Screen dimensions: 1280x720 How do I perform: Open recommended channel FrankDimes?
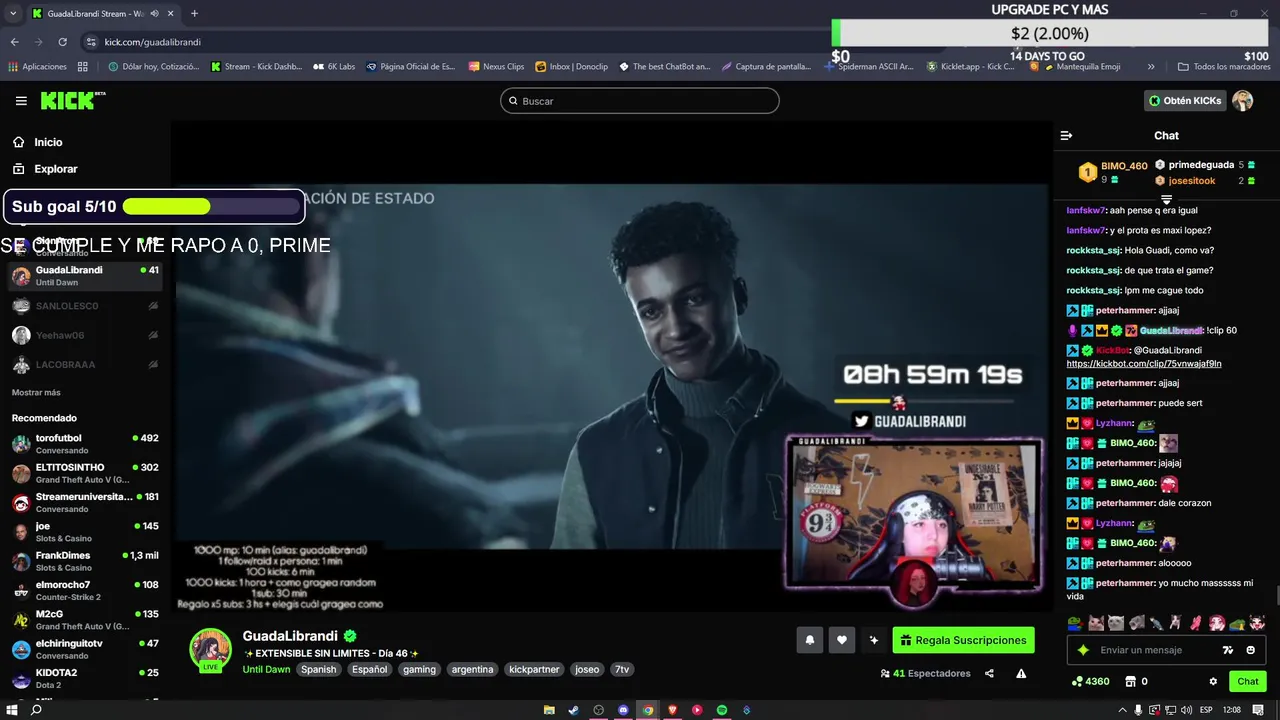(x=84, y=561)
